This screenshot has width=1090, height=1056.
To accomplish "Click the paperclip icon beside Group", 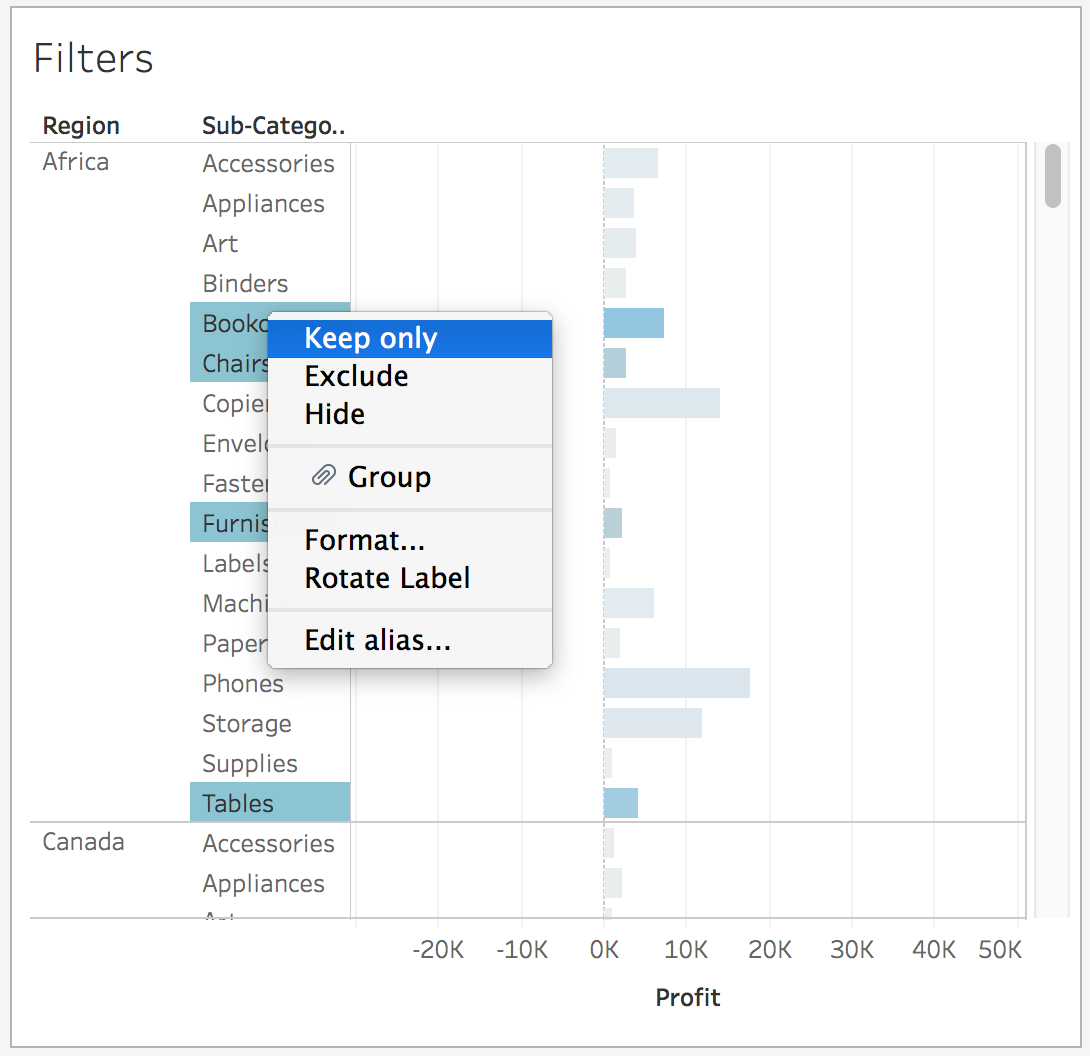I will (x=322, y=477).
